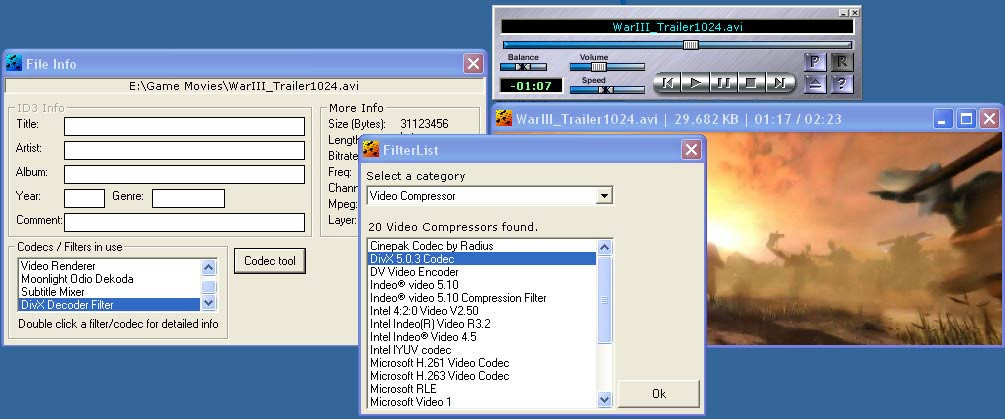Viewport: 1005px width, 419px height.
Task: Click the size value 31123456
Action: 424,124
